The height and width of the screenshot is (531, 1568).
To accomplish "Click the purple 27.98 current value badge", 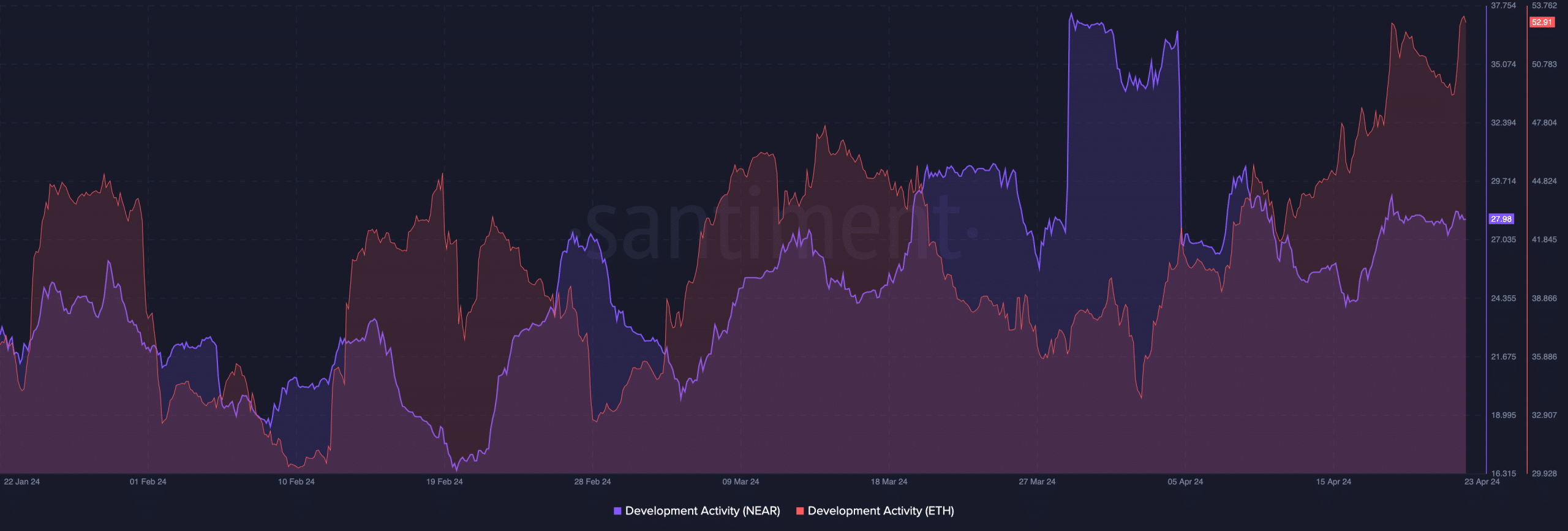I will (1501, 219).
